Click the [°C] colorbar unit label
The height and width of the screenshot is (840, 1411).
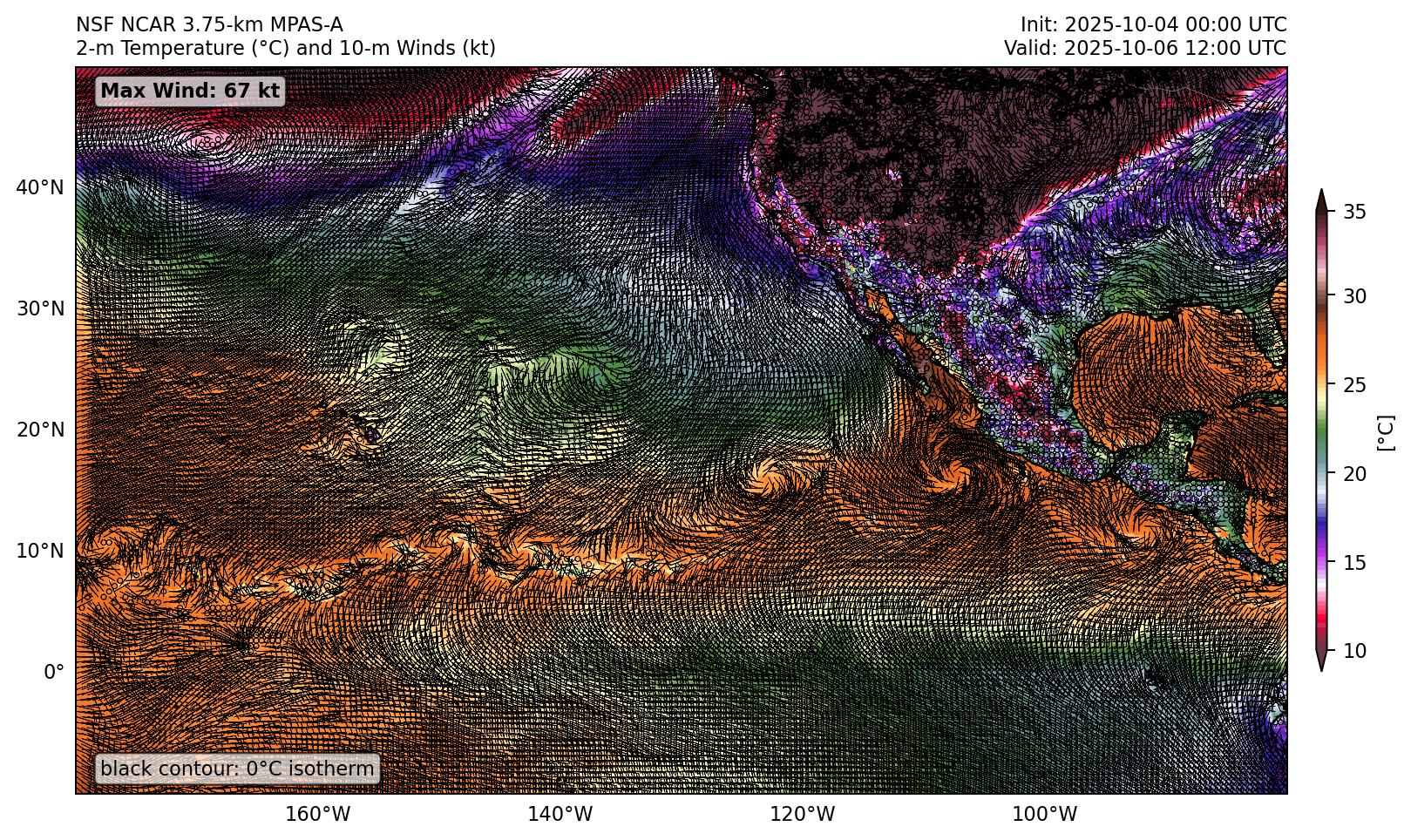click(x=1384, y=431)
